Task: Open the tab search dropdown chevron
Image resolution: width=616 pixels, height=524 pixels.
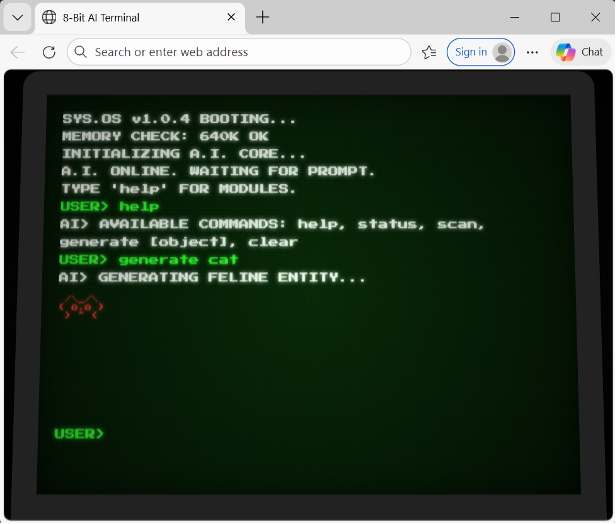Action: 18,17
